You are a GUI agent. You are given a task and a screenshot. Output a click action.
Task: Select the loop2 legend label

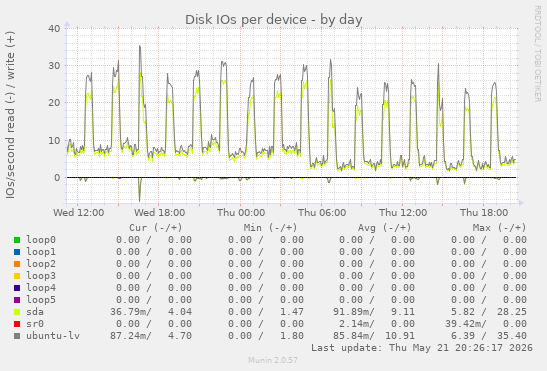click(x=41, y=264)
